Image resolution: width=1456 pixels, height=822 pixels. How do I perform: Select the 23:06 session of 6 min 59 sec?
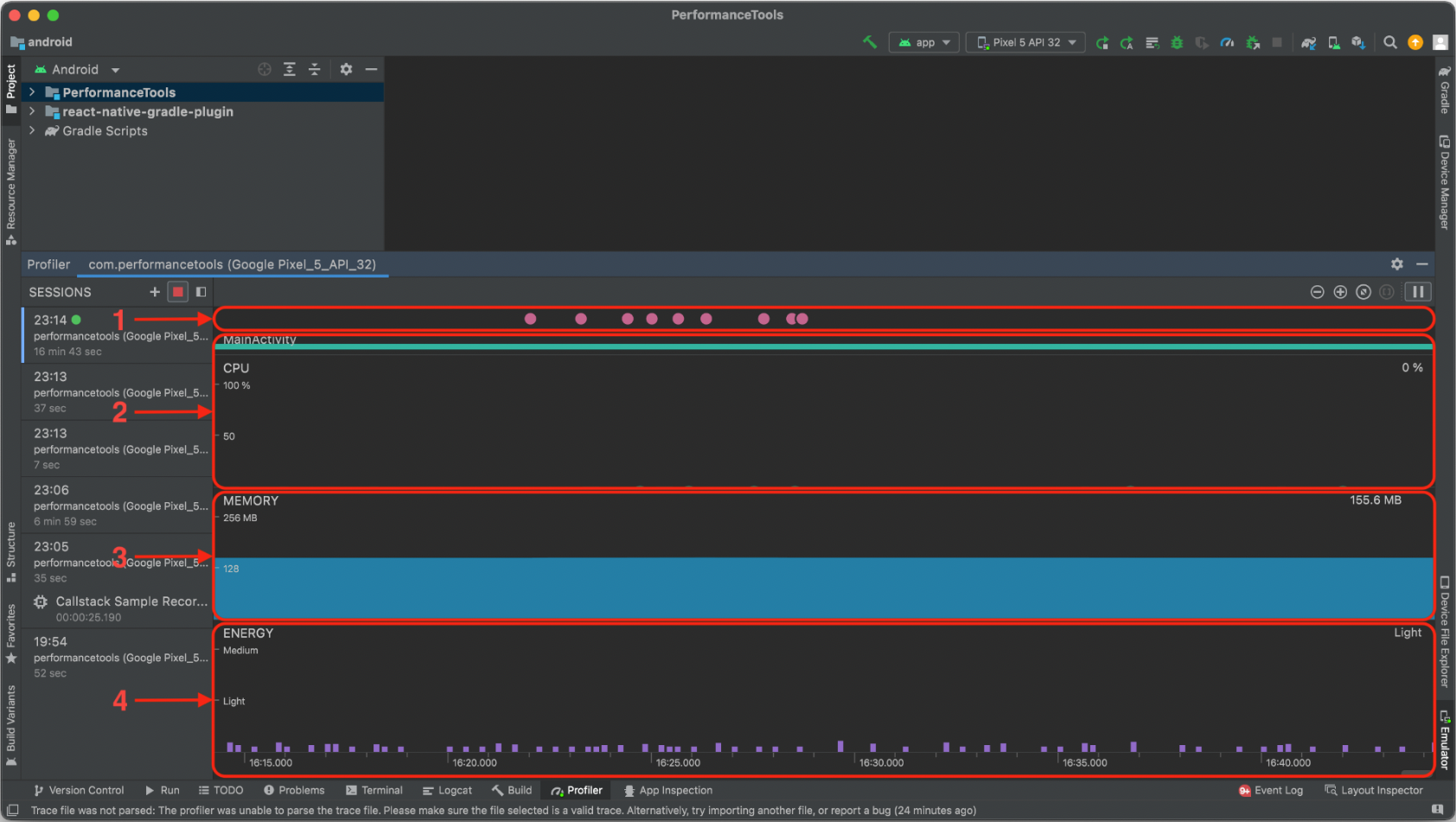tap(116, 505)
